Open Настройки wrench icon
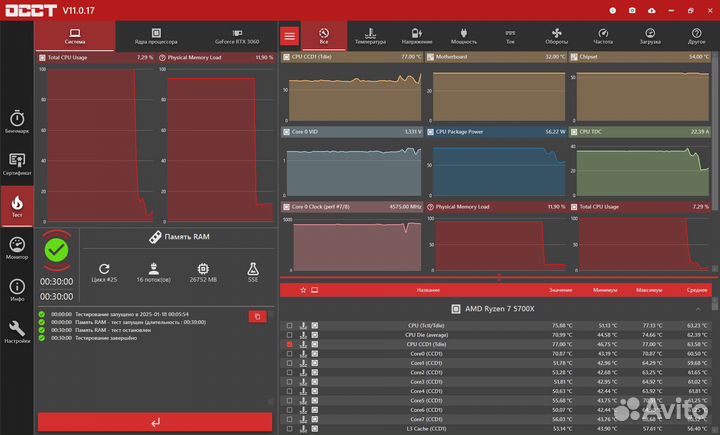The image size is (720, 435). [17, 332]
